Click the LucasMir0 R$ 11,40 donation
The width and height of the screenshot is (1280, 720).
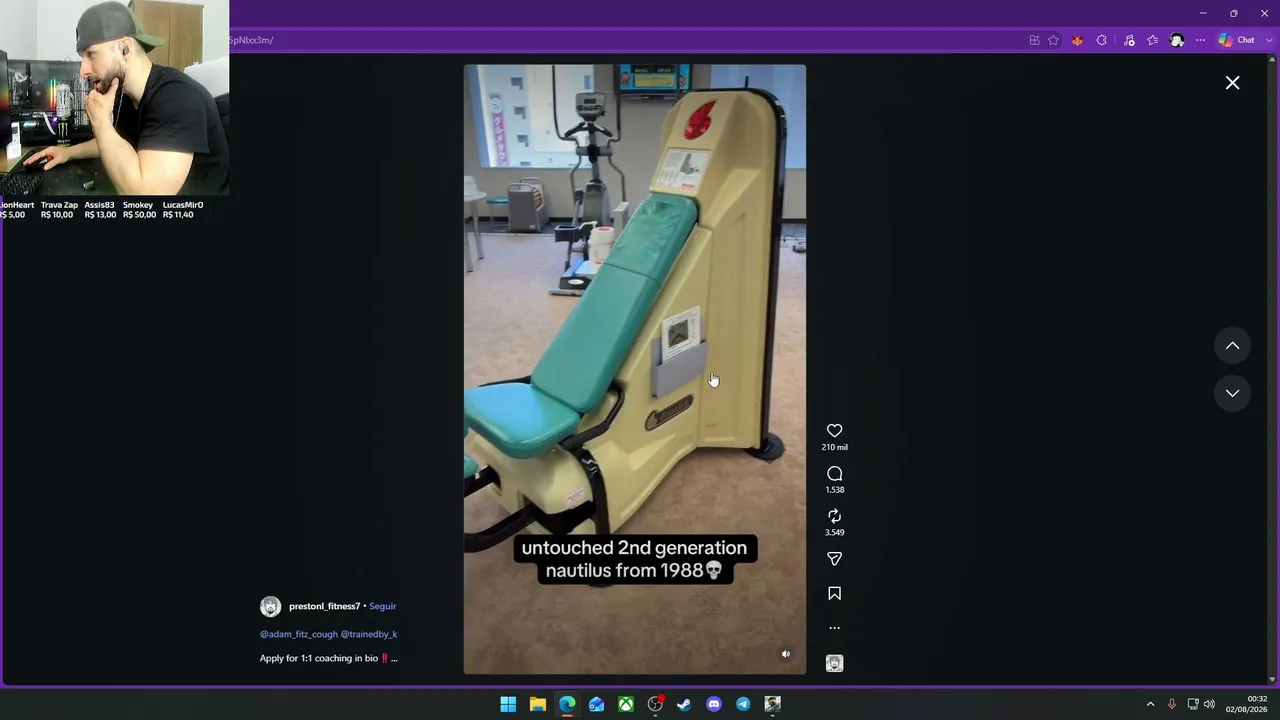(182, 210)
